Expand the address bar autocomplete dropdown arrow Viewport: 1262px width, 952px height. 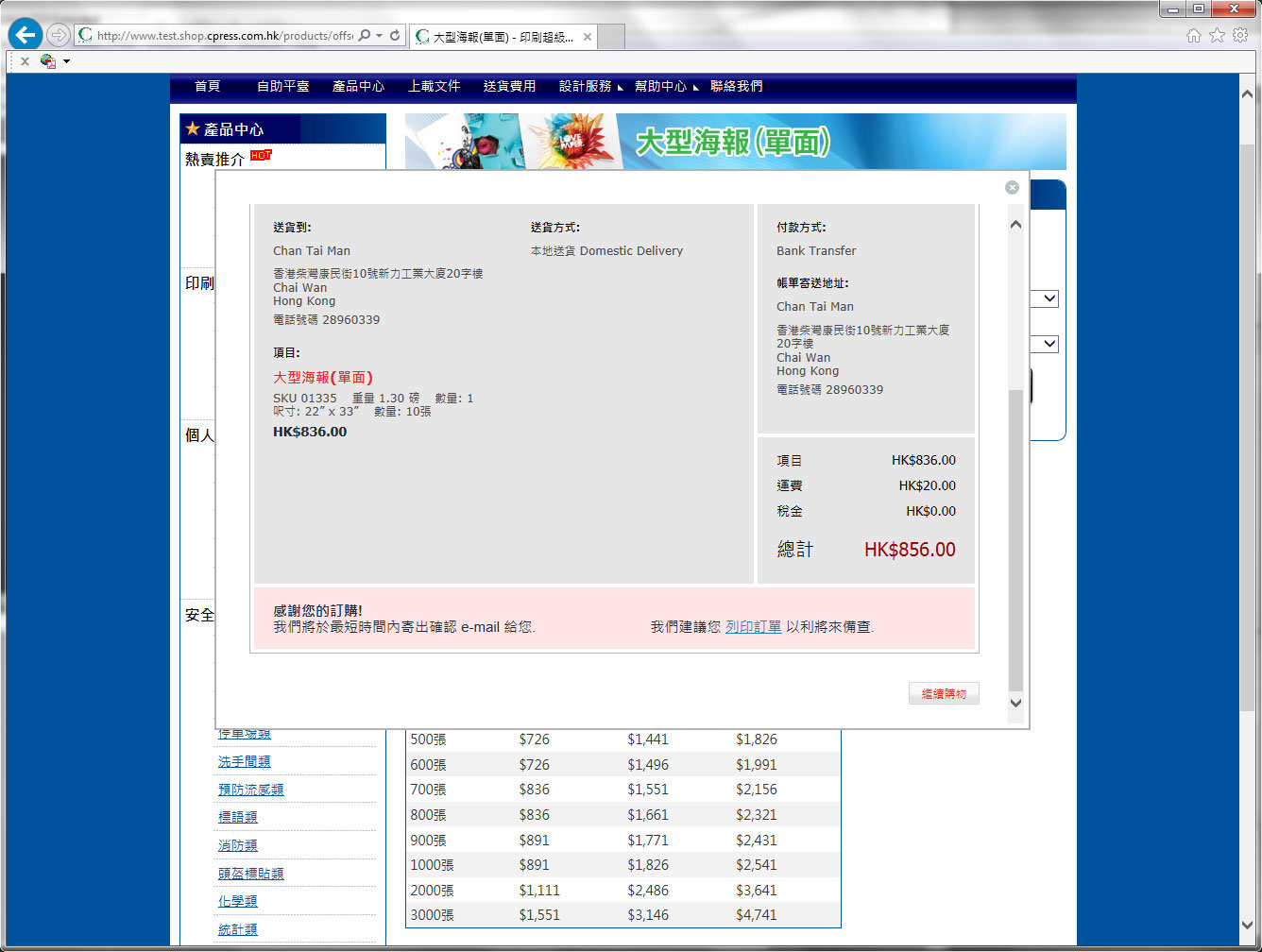pos(380,36)
